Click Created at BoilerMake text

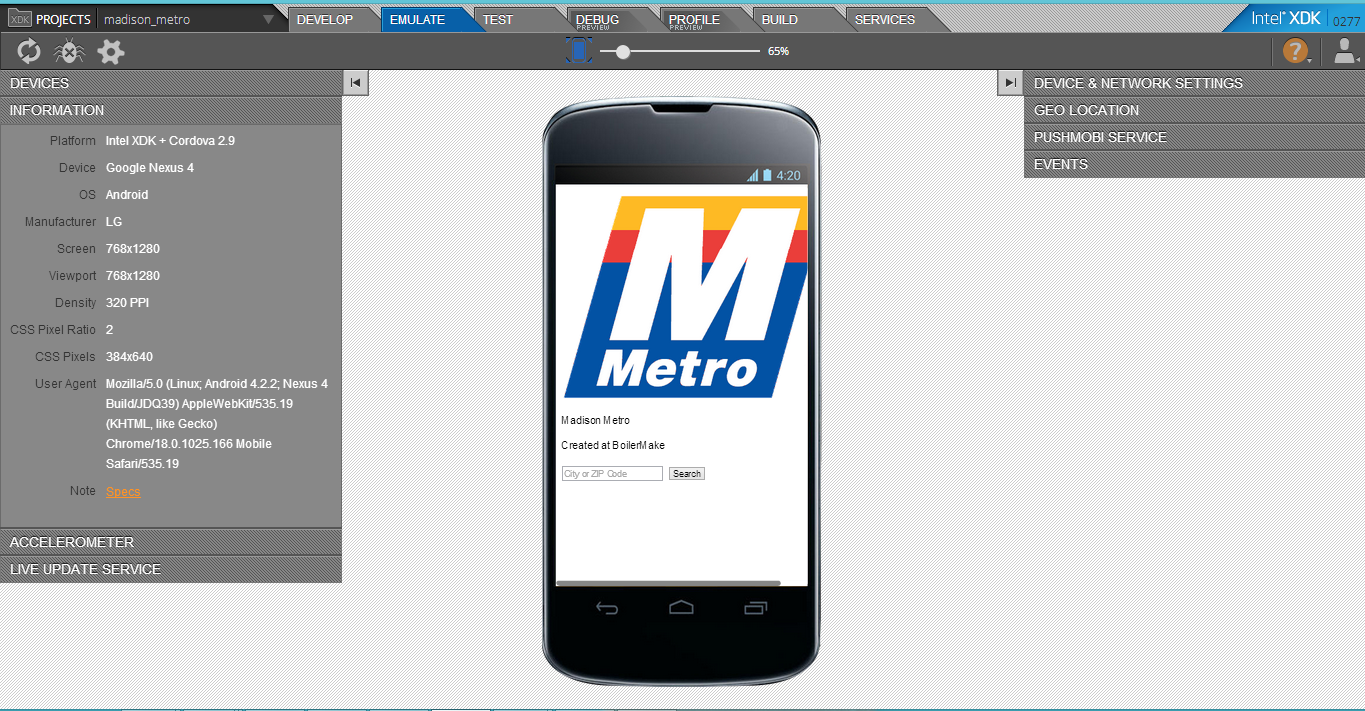pyautogui.click(x=613, y=446)
